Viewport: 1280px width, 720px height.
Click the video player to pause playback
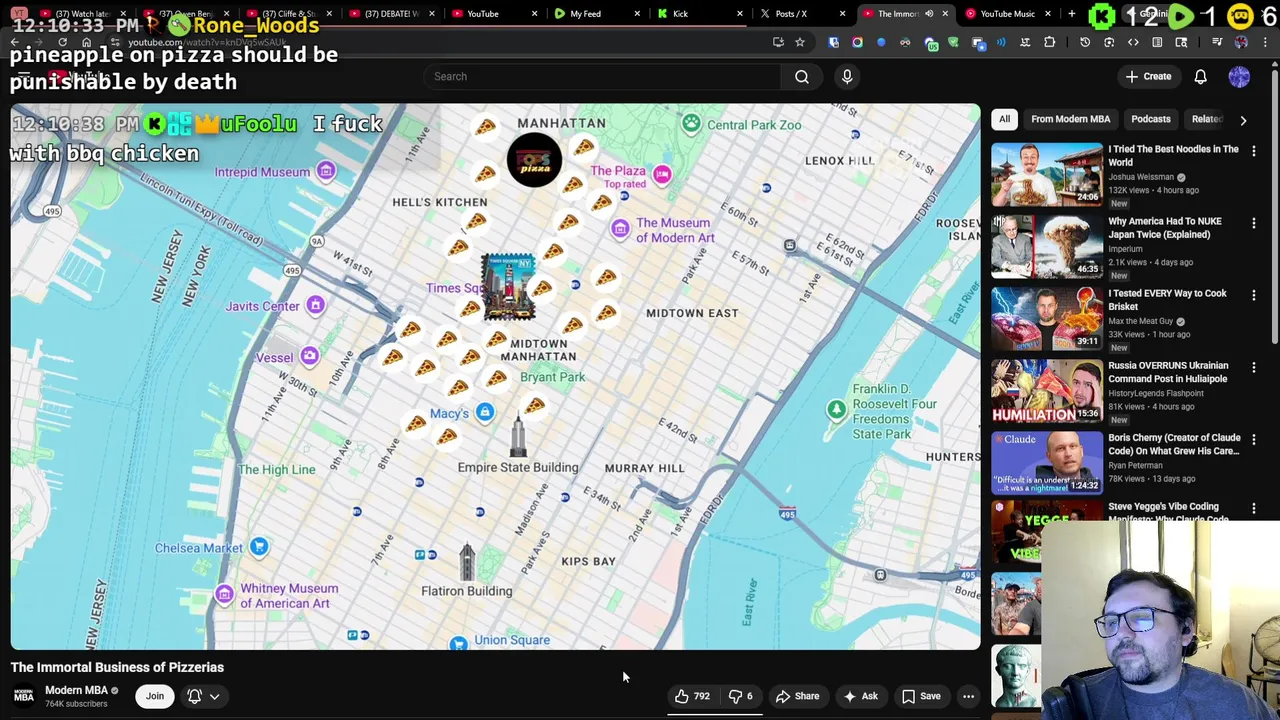pos(495,377)
